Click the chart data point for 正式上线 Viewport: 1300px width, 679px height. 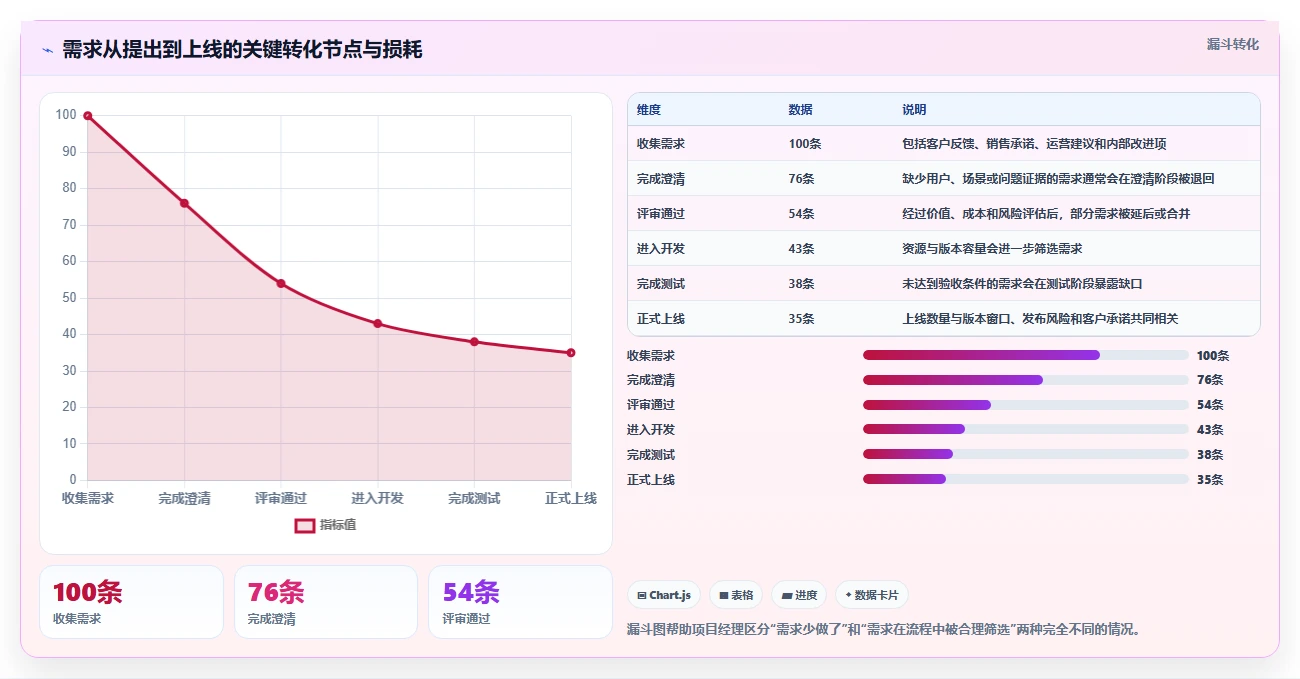571,352
